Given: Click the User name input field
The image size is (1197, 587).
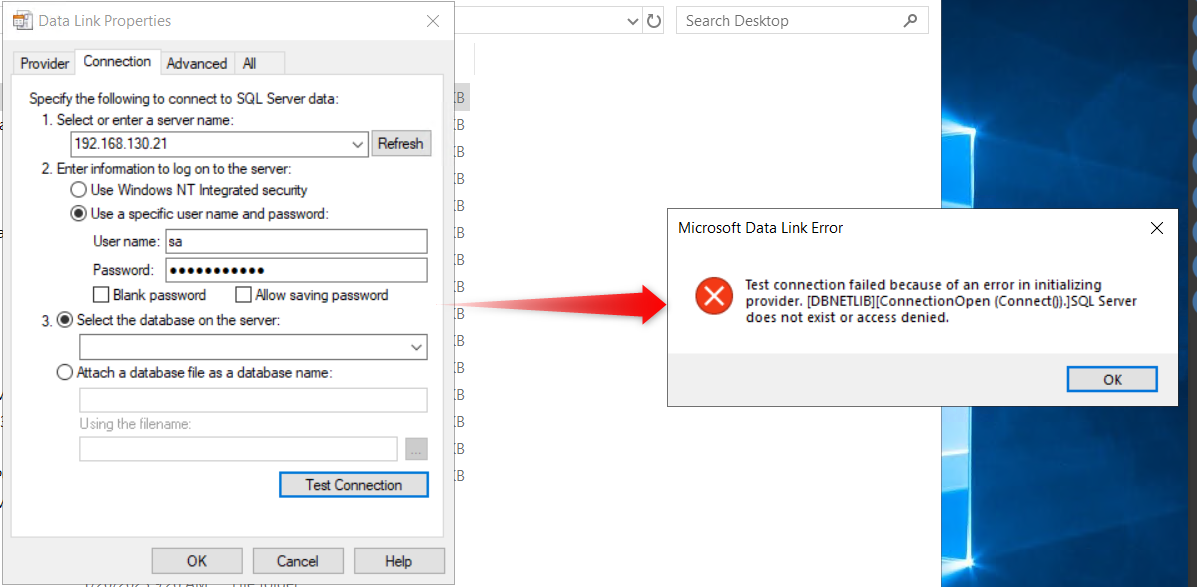Looking at the screenshot, I should [296, 241].
